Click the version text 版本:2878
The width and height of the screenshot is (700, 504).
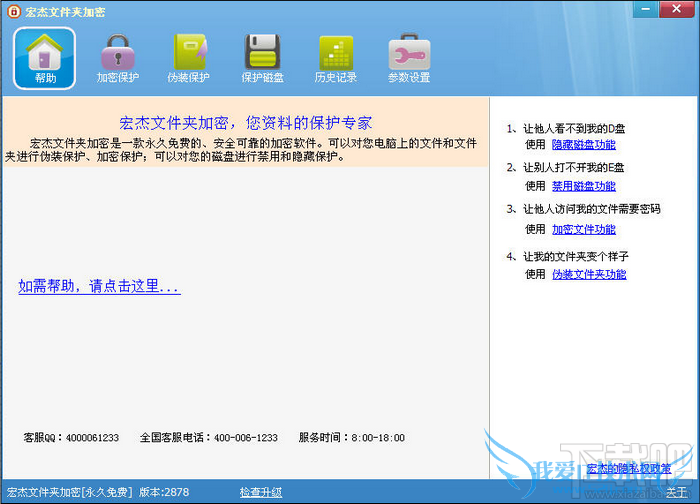click(164, 492)
